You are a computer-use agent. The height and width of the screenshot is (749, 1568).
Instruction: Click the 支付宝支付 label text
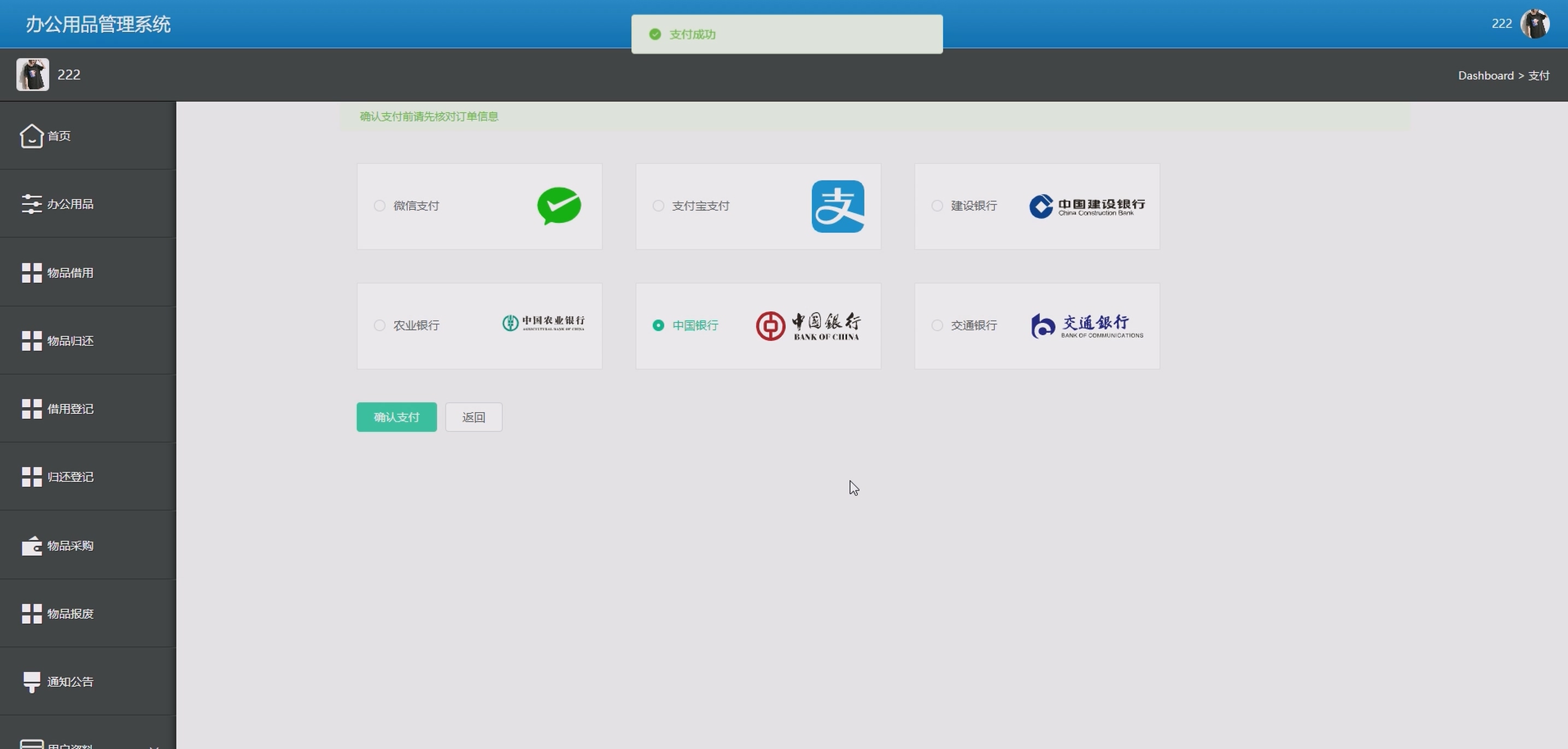pos(700,206)
